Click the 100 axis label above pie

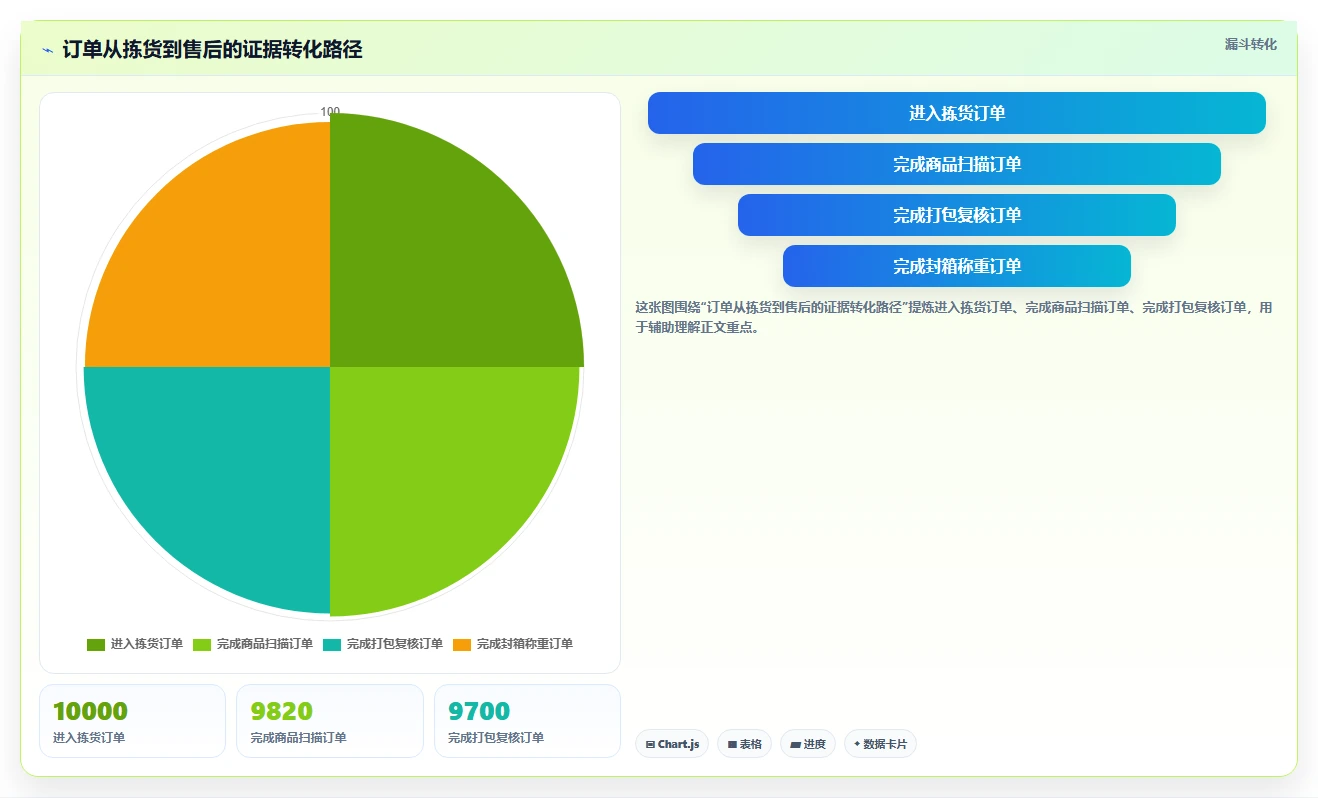(330, 111)
